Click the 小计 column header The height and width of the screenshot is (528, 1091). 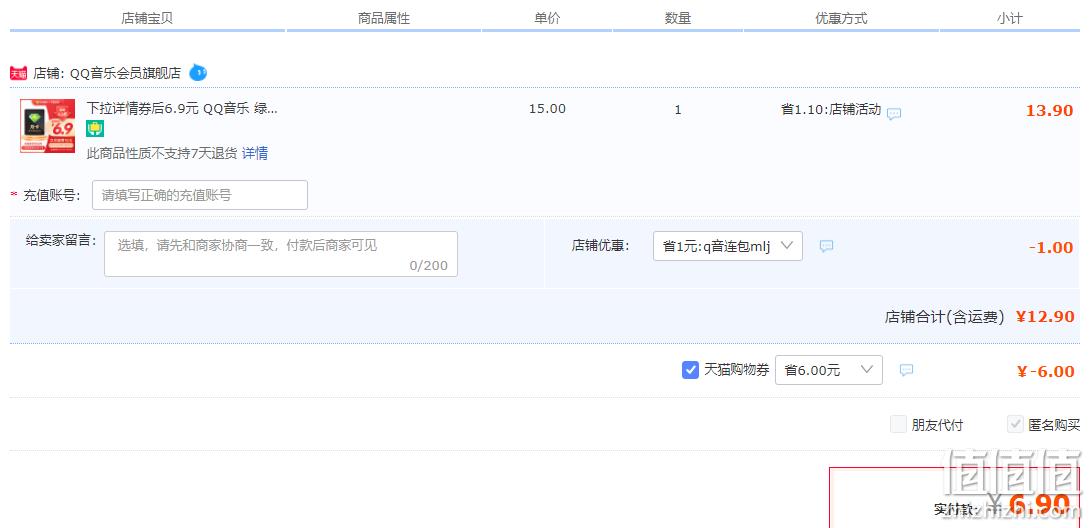tap(1009, 18)
